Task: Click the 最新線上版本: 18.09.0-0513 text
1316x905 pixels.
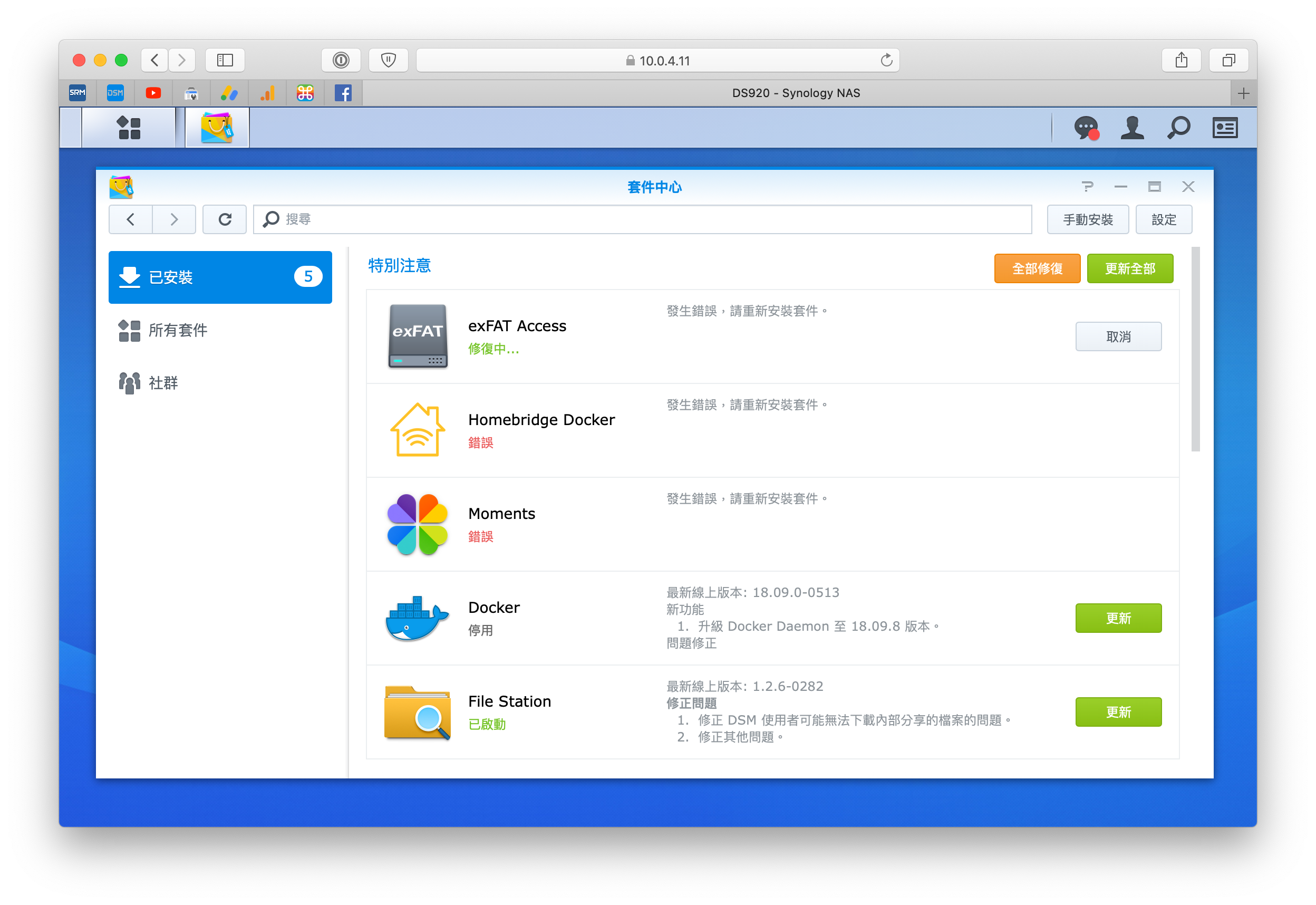Action: click(x=753, y=593)
